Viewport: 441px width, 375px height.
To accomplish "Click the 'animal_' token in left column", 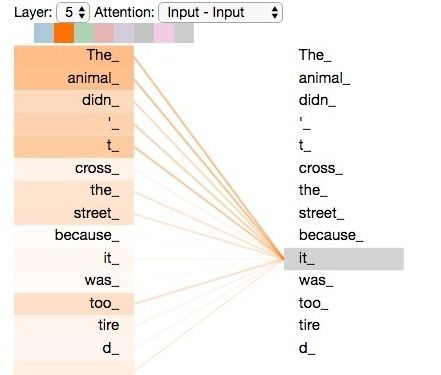I will pos(74,79).
